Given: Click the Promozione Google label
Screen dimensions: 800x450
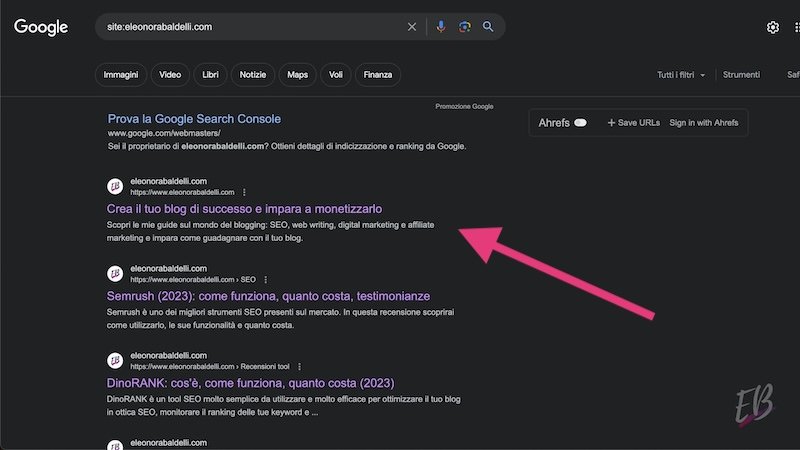Looking at the screenshot, I should tap(464, 107).
